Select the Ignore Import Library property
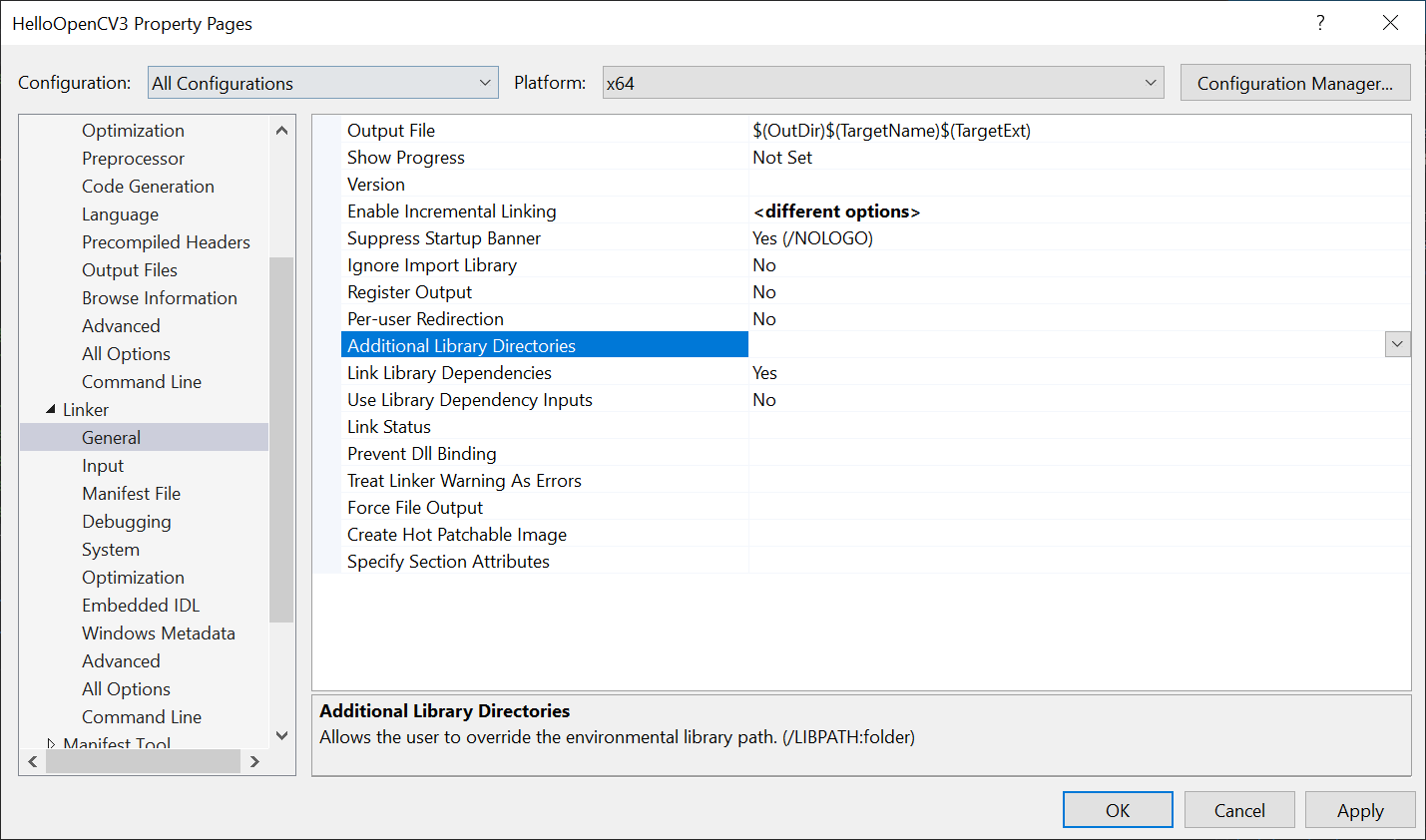This screenshot has width=1426, height=840. coord(432,265)
